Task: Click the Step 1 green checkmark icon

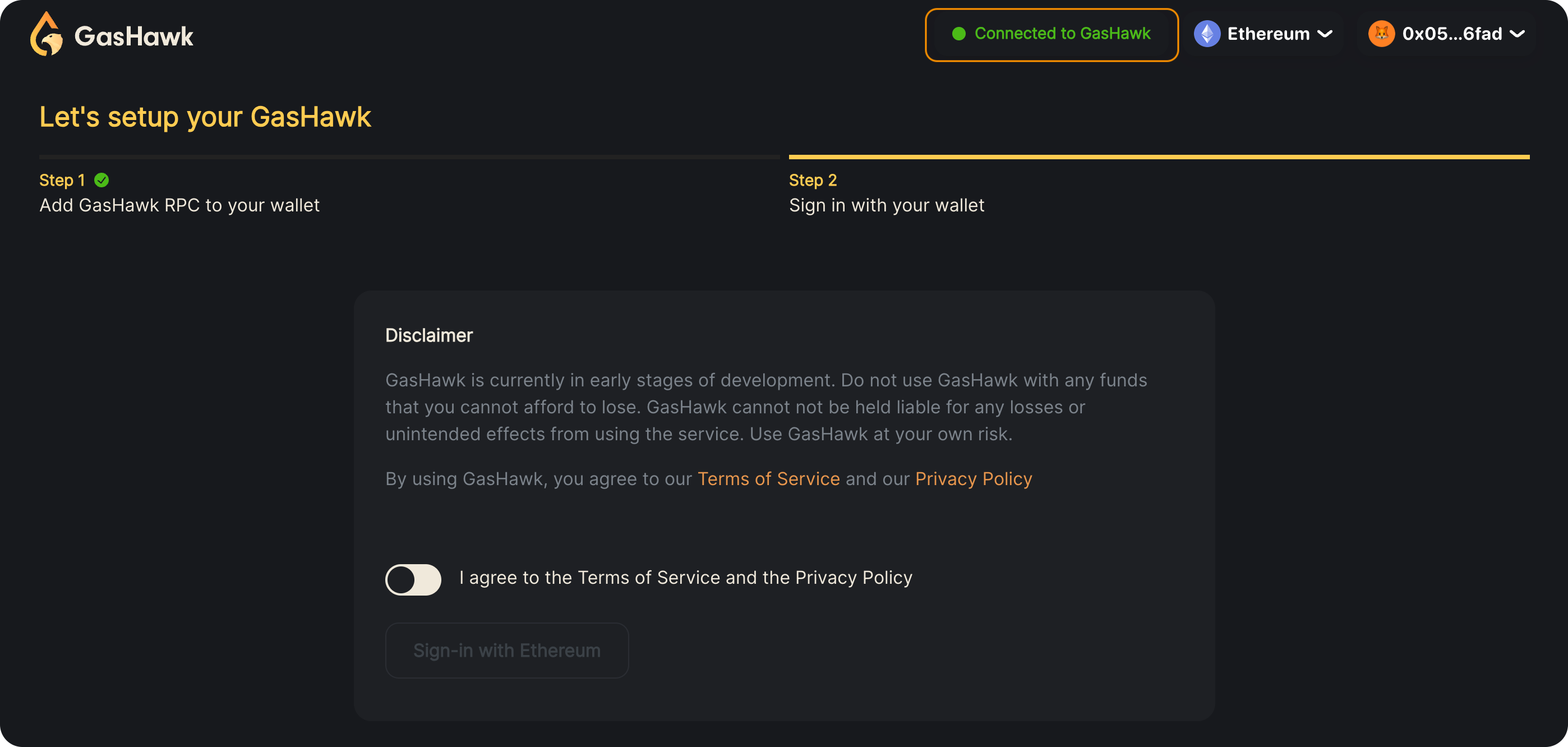Action: (x=102, y=180)
